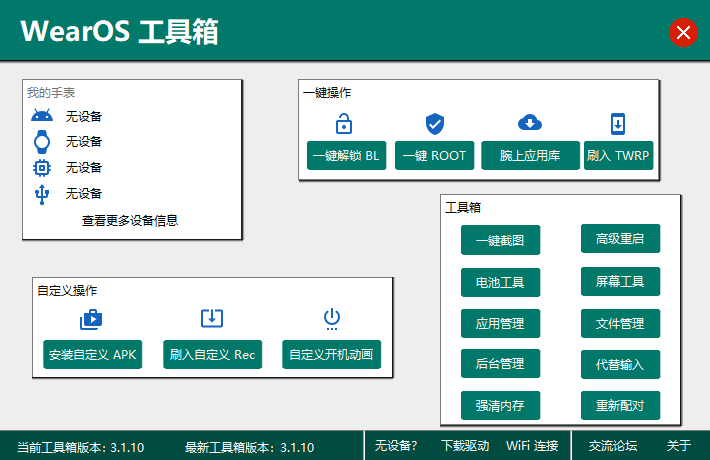Close the WearOS 工具箱 window
Image resolution: width=710 pixels, height=460 pixels.
click(684, 33)
